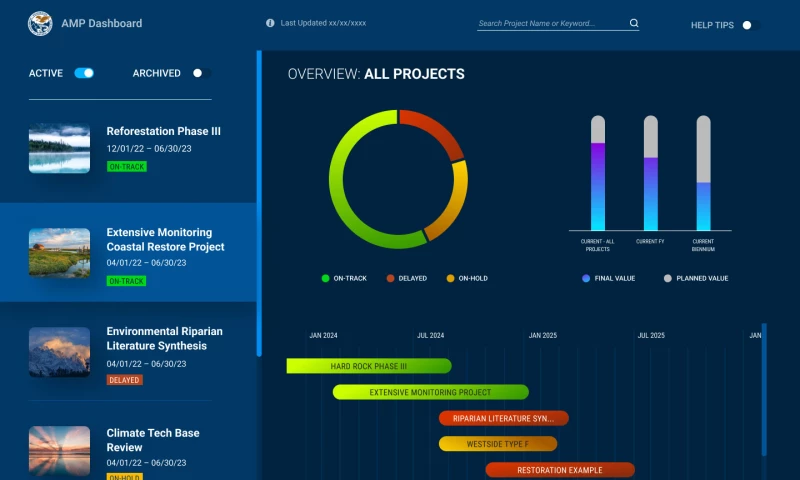Click the DELAYED red legend dot

(390, 278)
